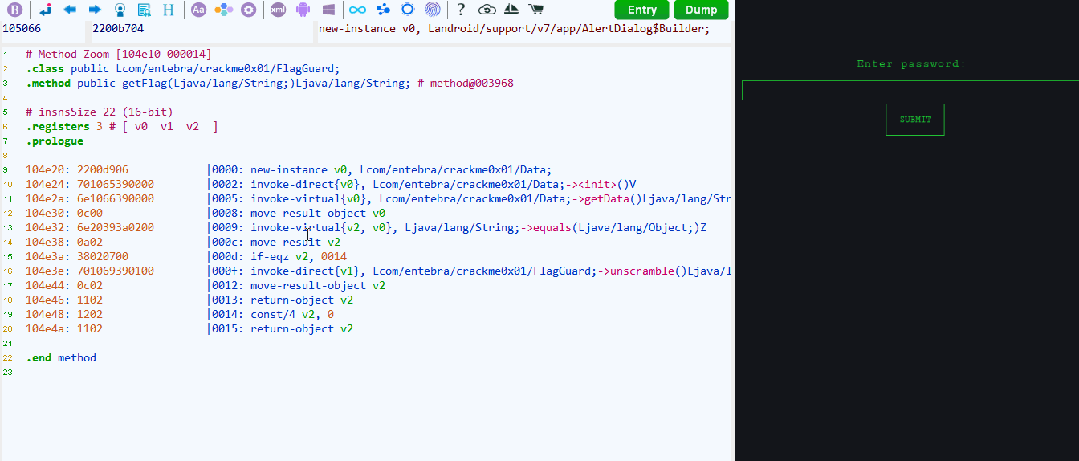Click the blue infinity loop icon
Screen dimensions: 1079x461
point(357,10)
